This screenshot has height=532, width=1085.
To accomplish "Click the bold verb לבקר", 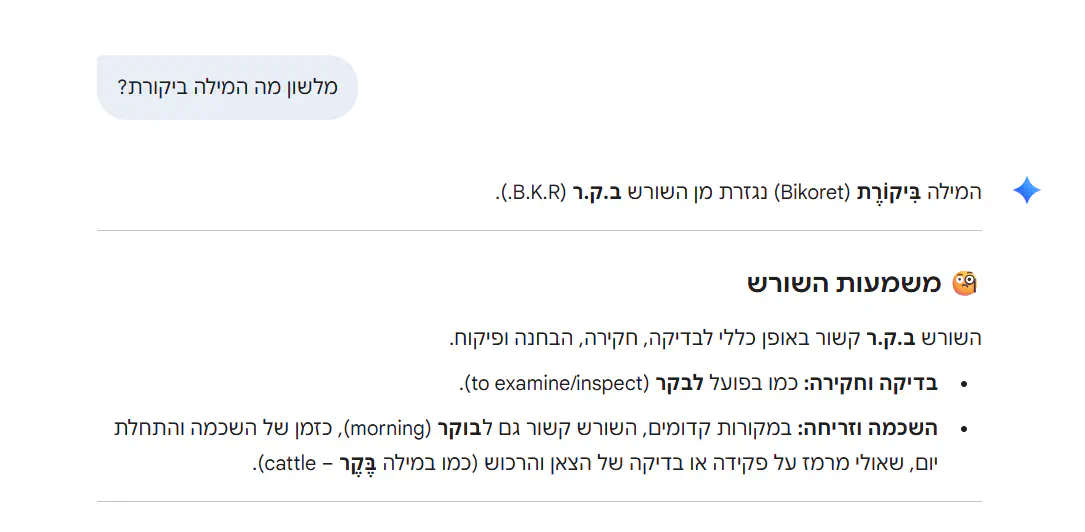I will [x=679, y=383].
